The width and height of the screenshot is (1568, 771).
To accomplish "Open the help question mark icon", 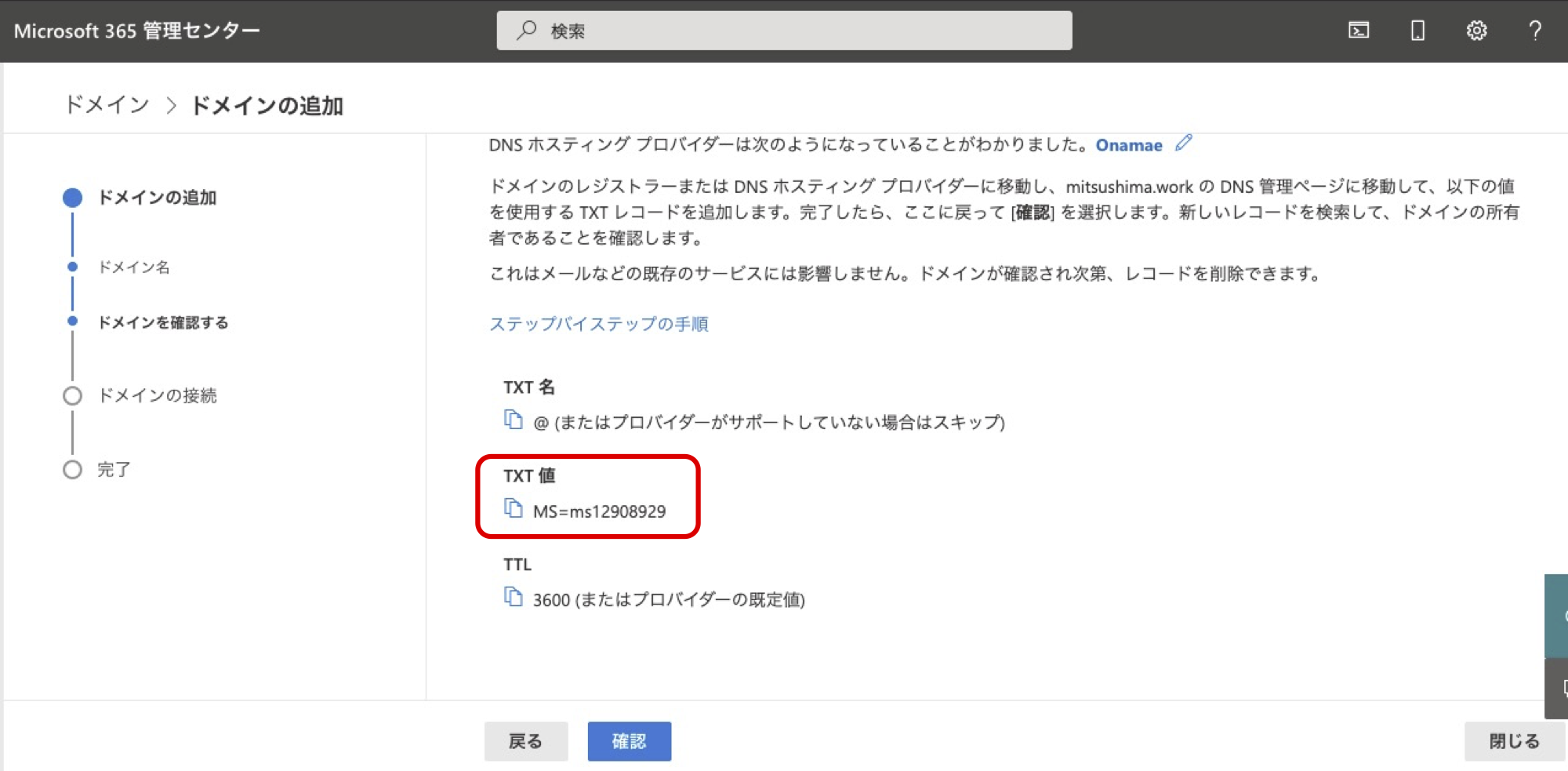I will [1535, 31].
